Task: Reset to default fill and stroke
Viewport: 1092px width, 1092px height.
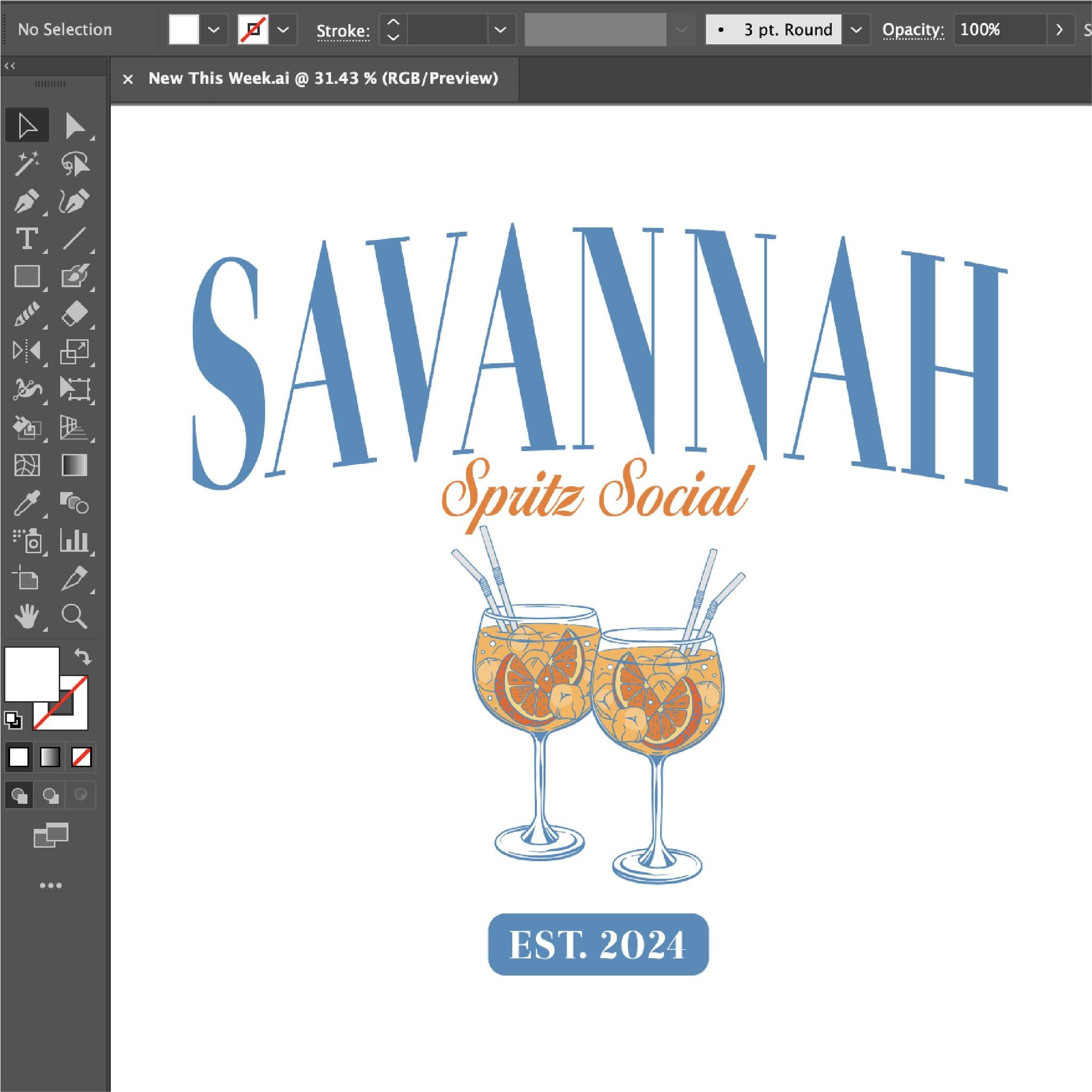Action: pos(13,721)
